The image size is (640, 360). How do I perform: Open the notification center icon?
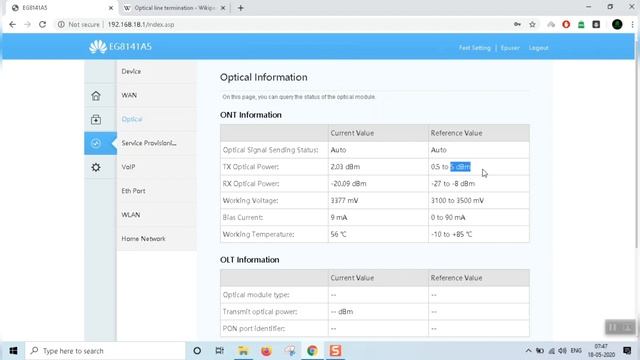point(627,351)
